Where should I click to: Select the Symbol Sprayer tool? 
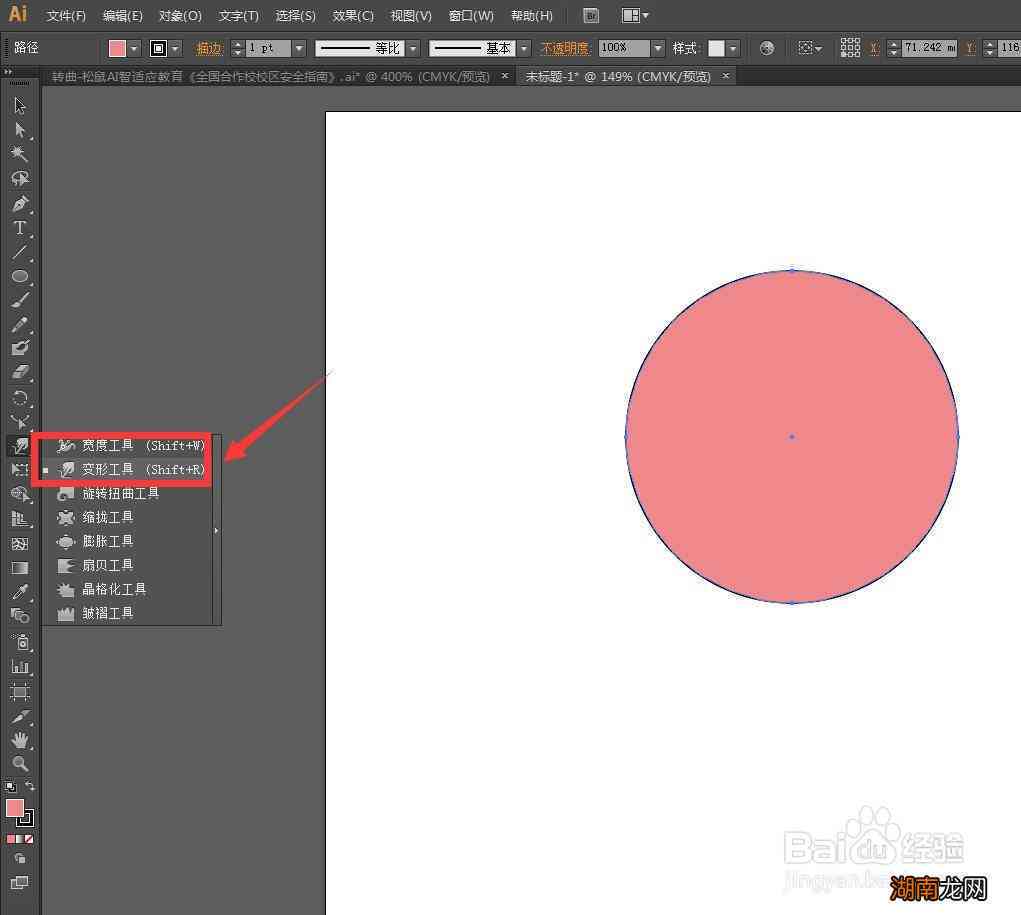pyautogui.click(x=20, y=642)
